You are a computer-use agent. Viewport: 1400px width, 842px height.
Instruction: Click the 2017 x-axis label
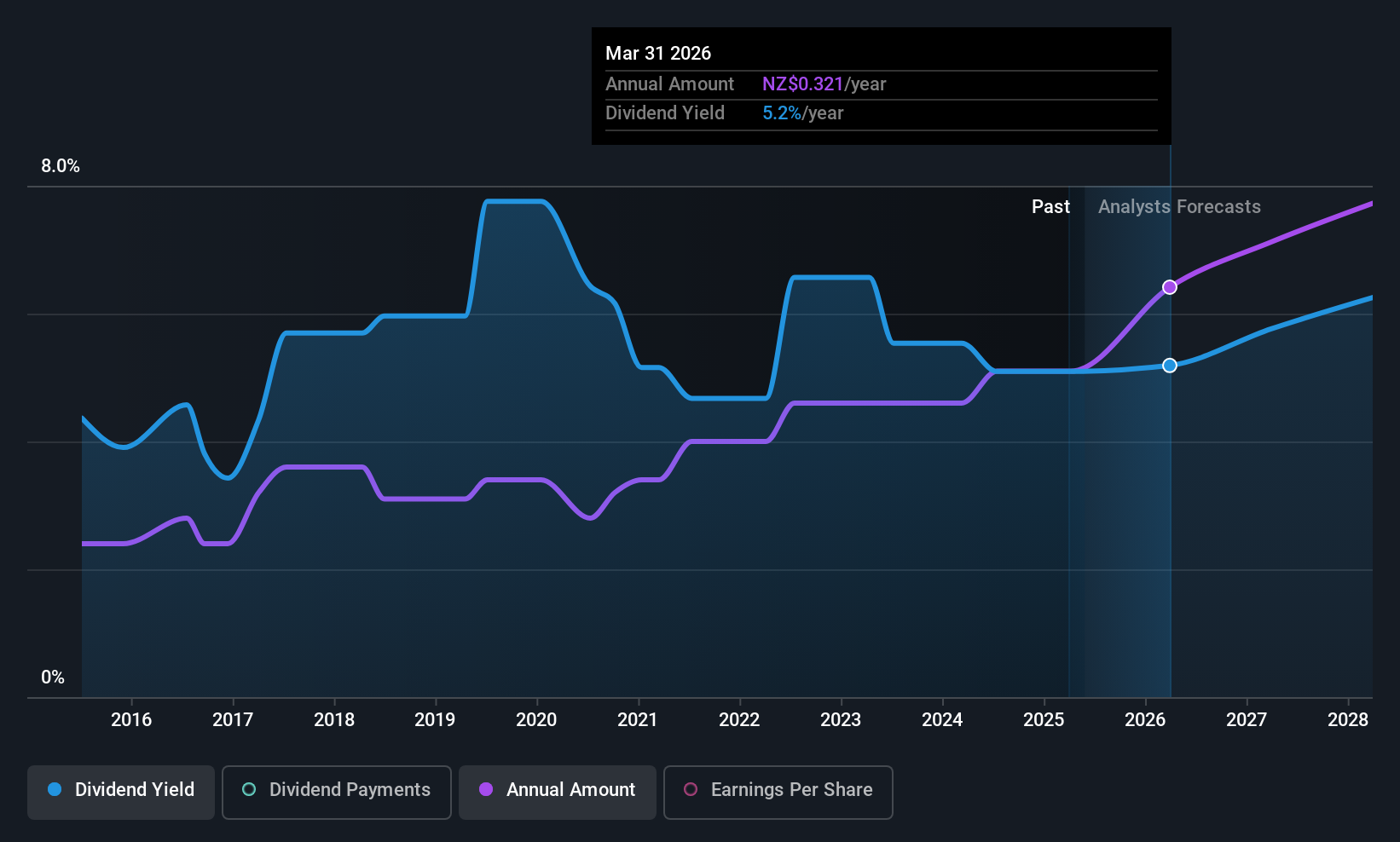[x=233, y=720]
